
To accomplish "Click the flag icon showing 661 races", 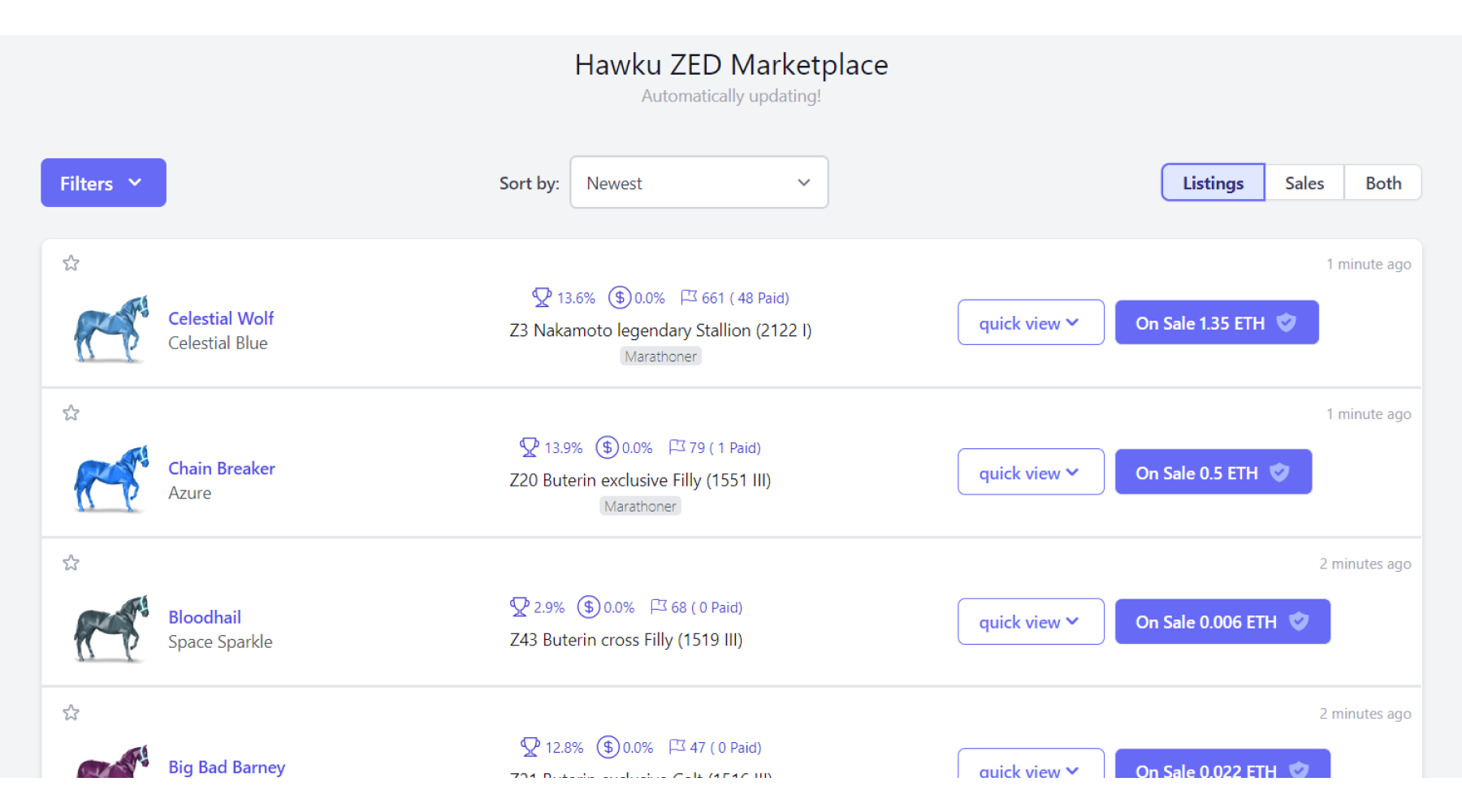I will [689, 298].
